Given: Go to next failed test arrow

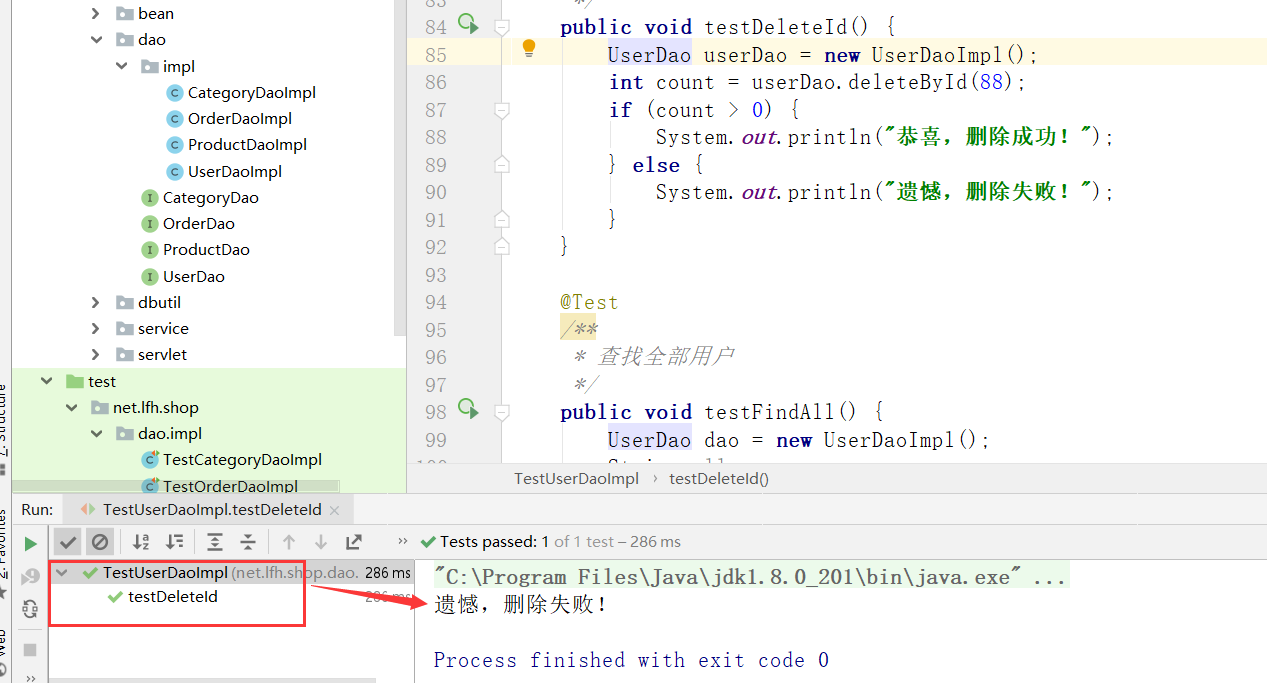Looking at the screenshot, I should pos(321,542).
